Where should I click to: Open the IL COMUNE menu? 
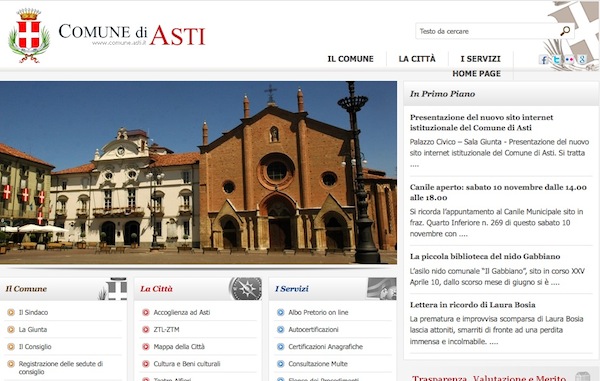pyautogui.click(x=351, y=59)
